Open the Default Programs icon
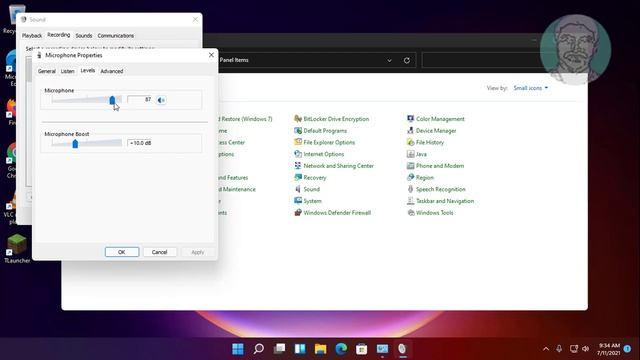The image size is (640, 360). click(x=298, y=131)
